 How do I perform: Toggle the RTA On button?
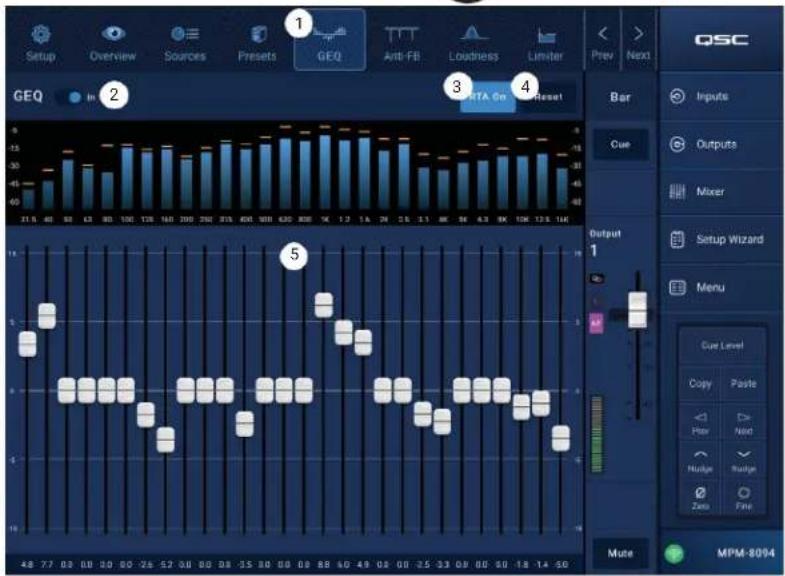(x=488, y=97)
